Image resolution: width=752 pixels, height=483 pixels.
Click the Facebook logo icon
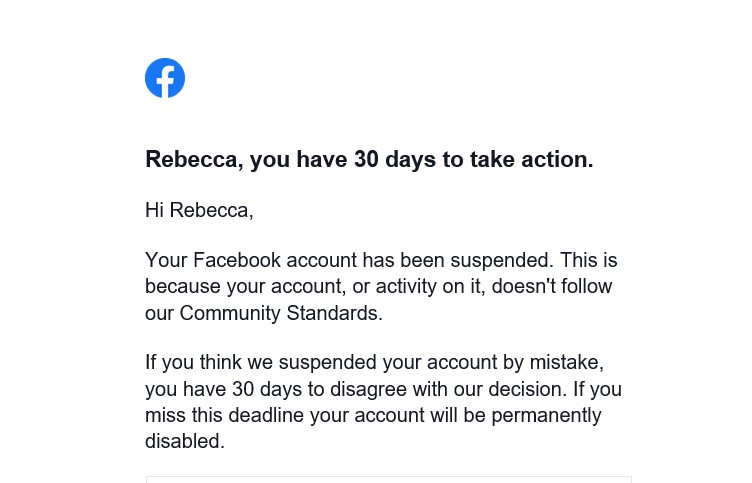165,78
